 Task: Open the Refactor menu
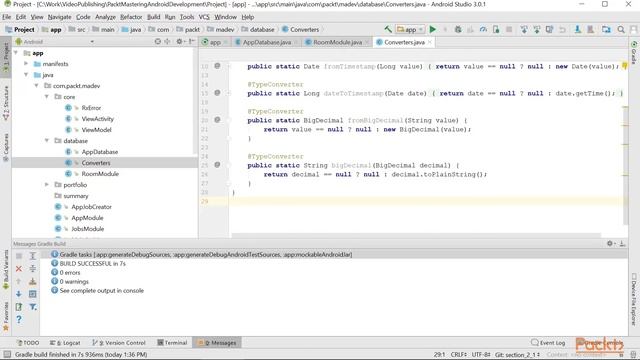click(131, 17)
